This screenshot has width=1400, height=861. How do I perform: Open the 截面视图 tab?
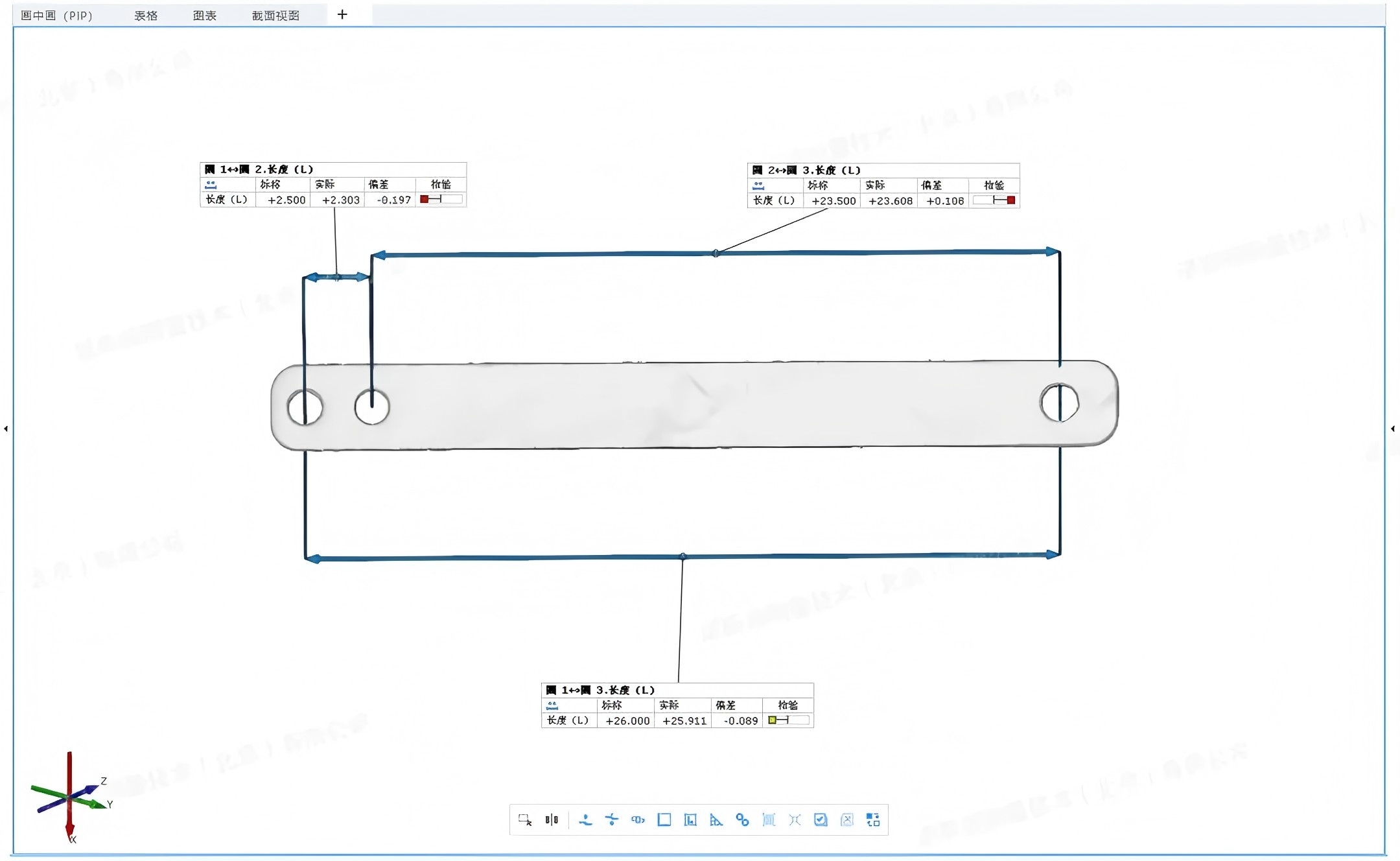point(275,16)
